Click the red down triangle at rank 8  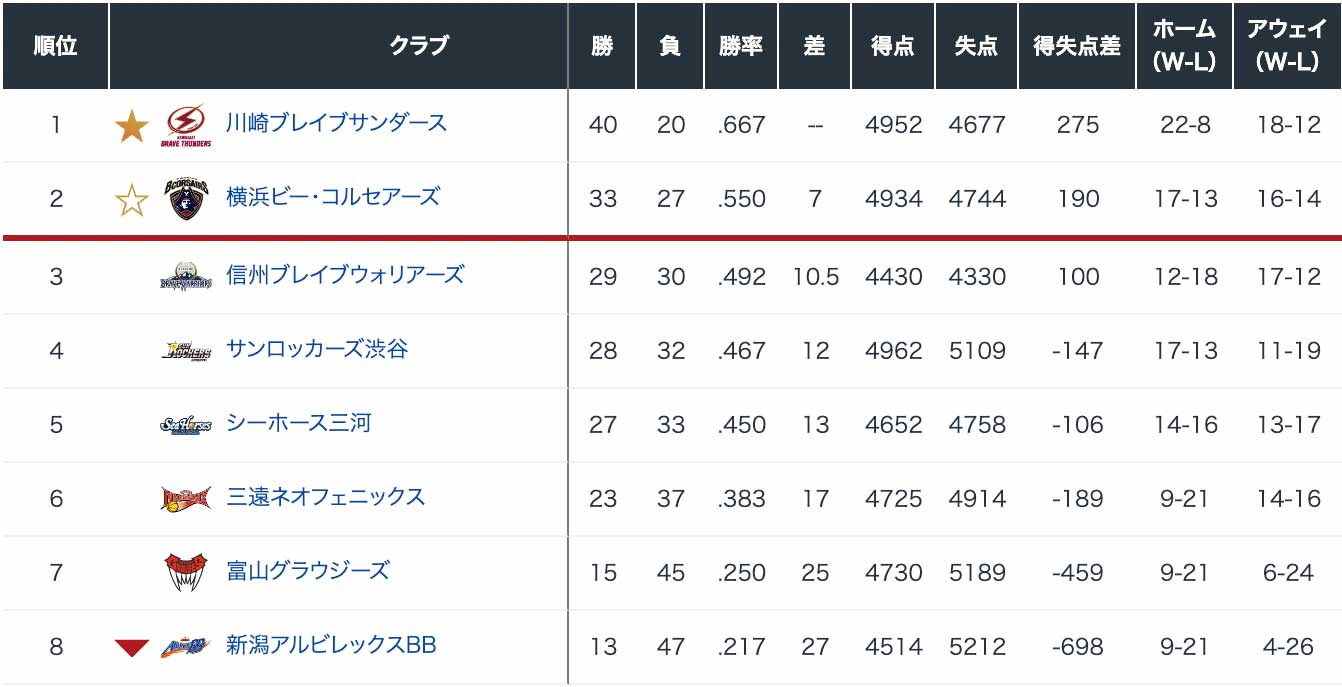click(x=131, y=648)
